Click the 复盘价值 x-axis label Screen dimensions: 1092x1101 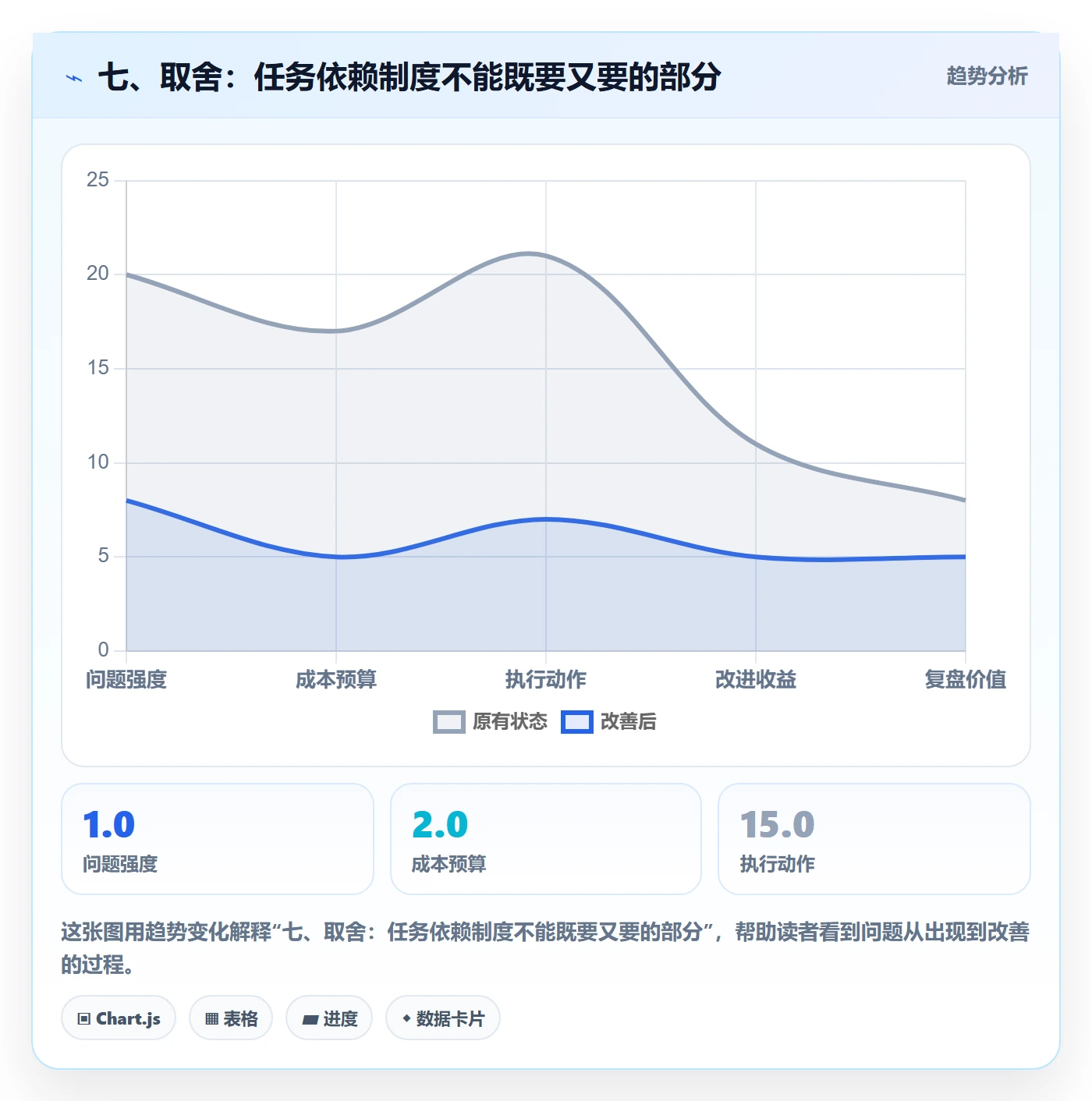[966, 680]
